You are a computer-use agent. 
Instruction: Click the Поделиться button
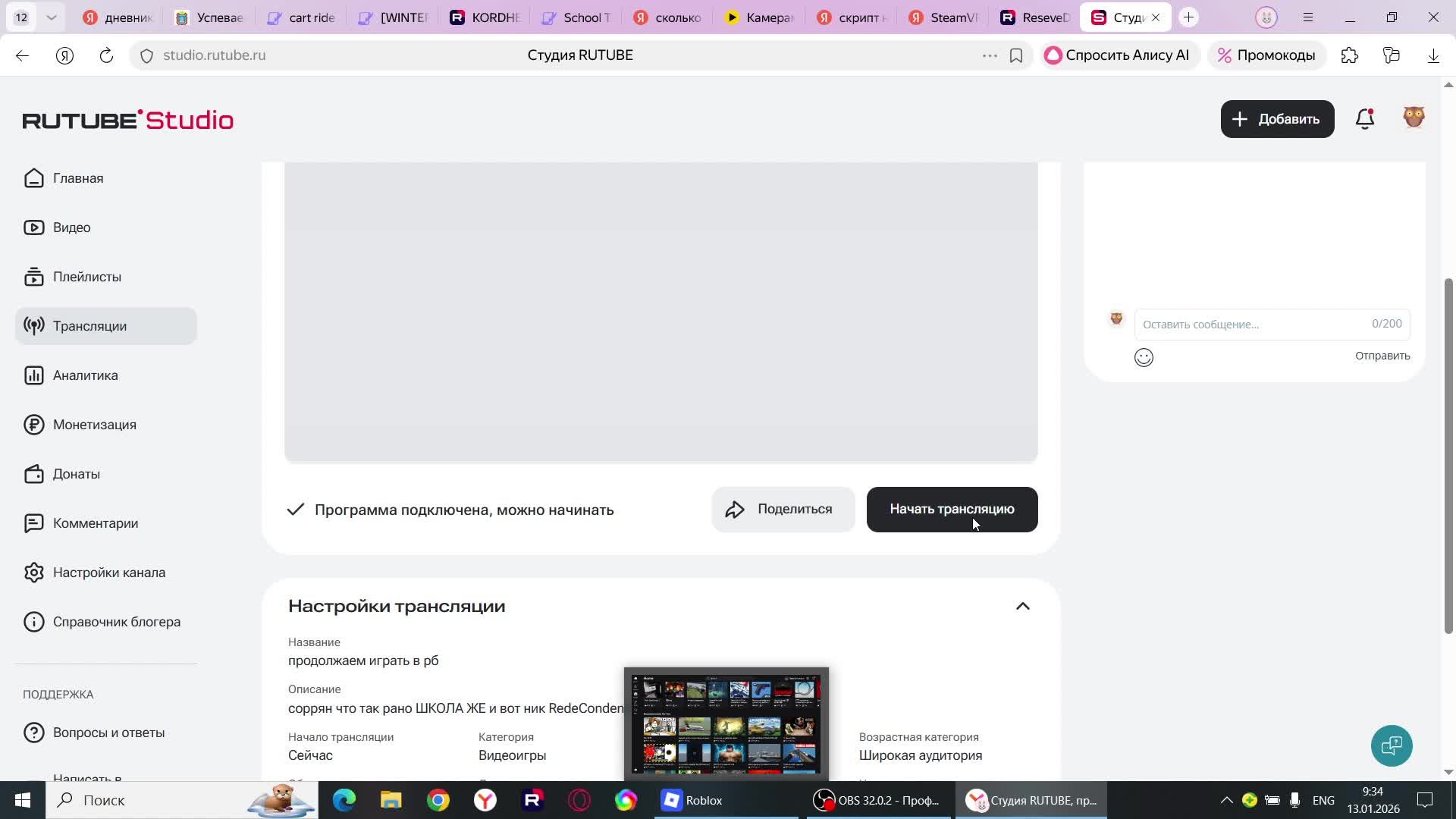[x=783, y=510]
